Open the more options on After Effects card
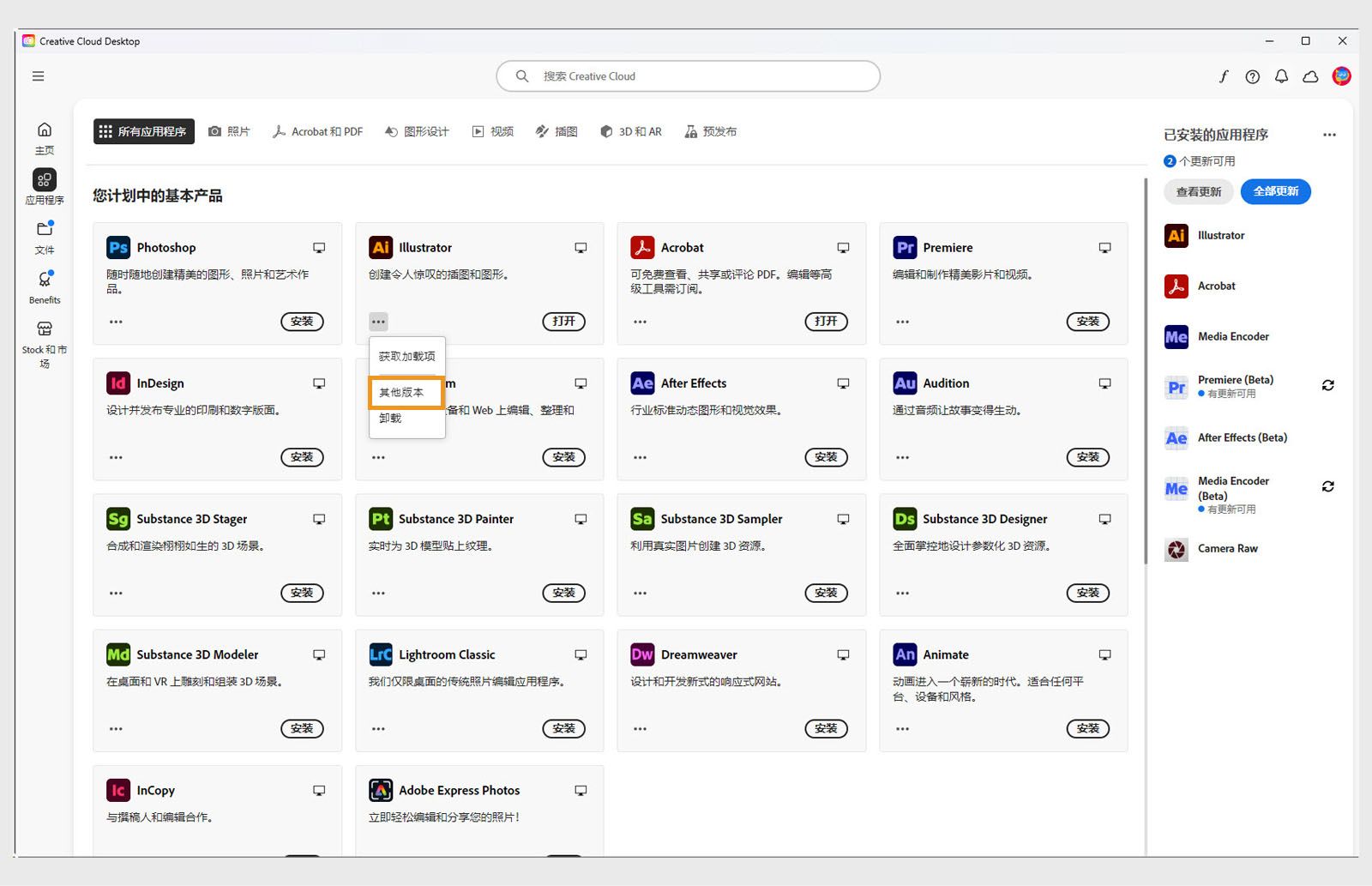1372x886 pixels. (x=641, y=457)
